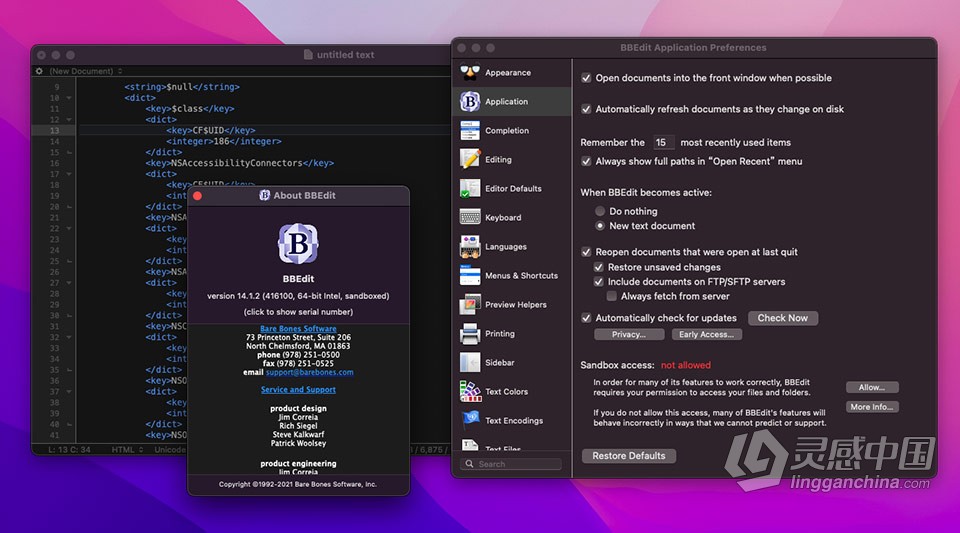This screenshot has height=533, width=960.
Task: Click the magnifier icon in preferences search
Action: [x=470, y=464]
